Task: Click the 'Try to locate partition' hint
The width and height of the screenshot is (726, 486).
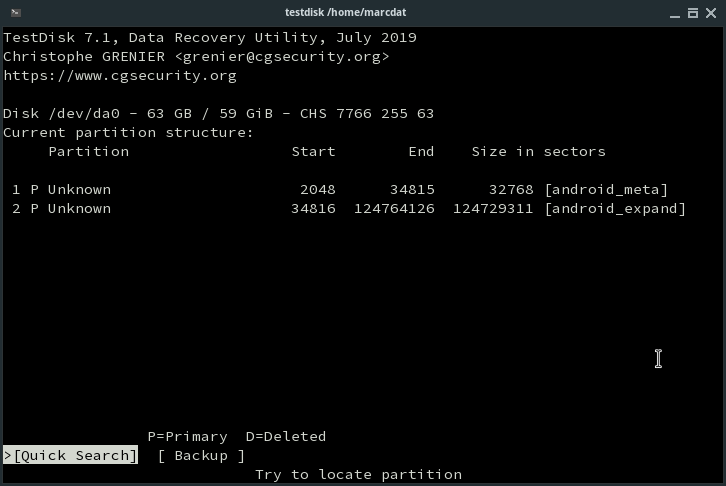Action: pos(358,475)
